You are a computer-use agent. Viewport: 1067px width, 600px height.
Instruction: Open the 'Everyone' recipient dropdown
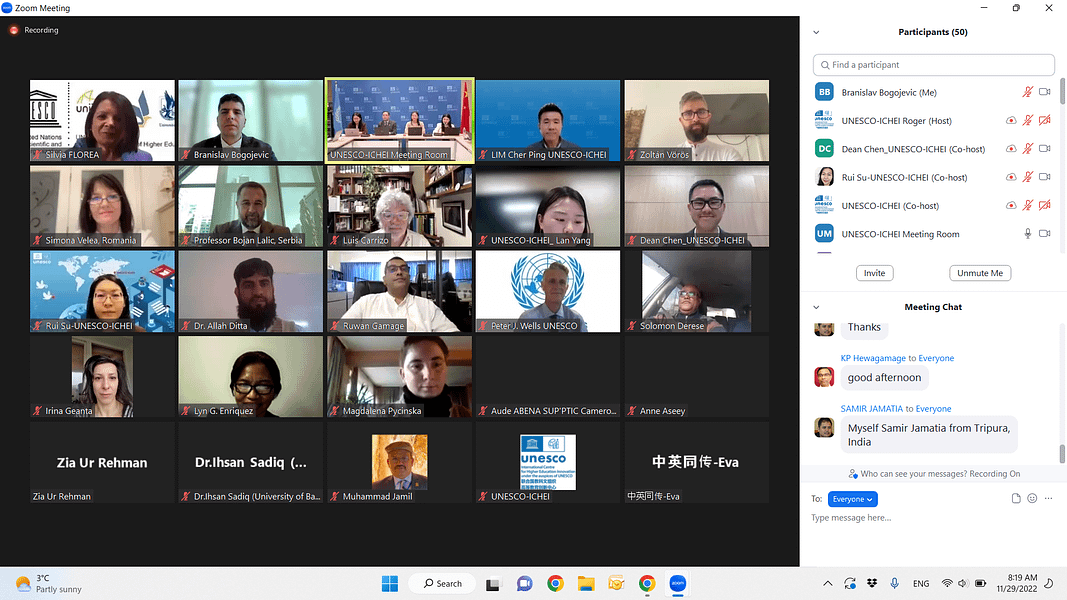[x=853, y=499]
